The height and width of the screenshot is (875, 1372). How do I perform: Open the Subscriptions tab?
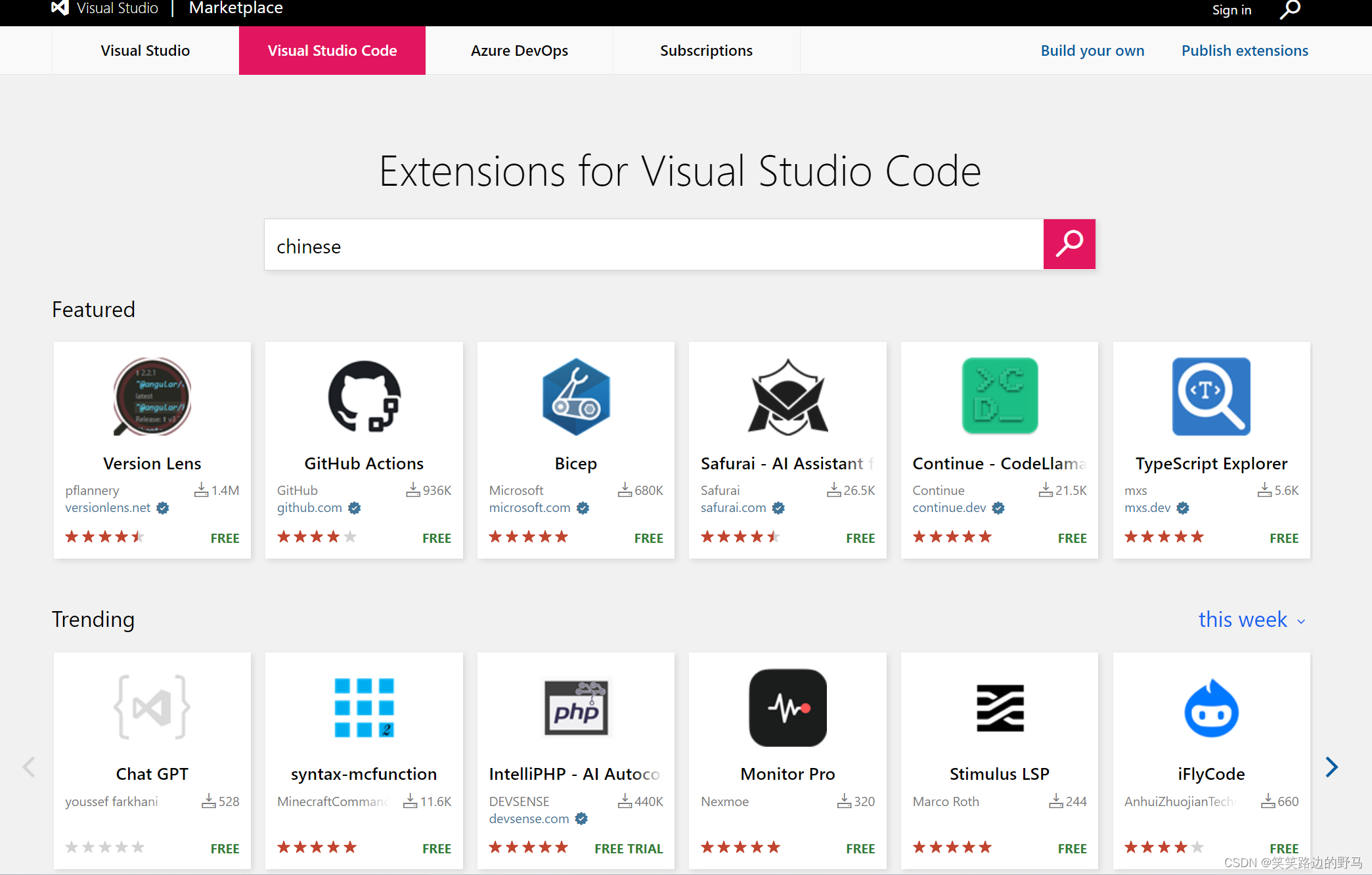706,51
